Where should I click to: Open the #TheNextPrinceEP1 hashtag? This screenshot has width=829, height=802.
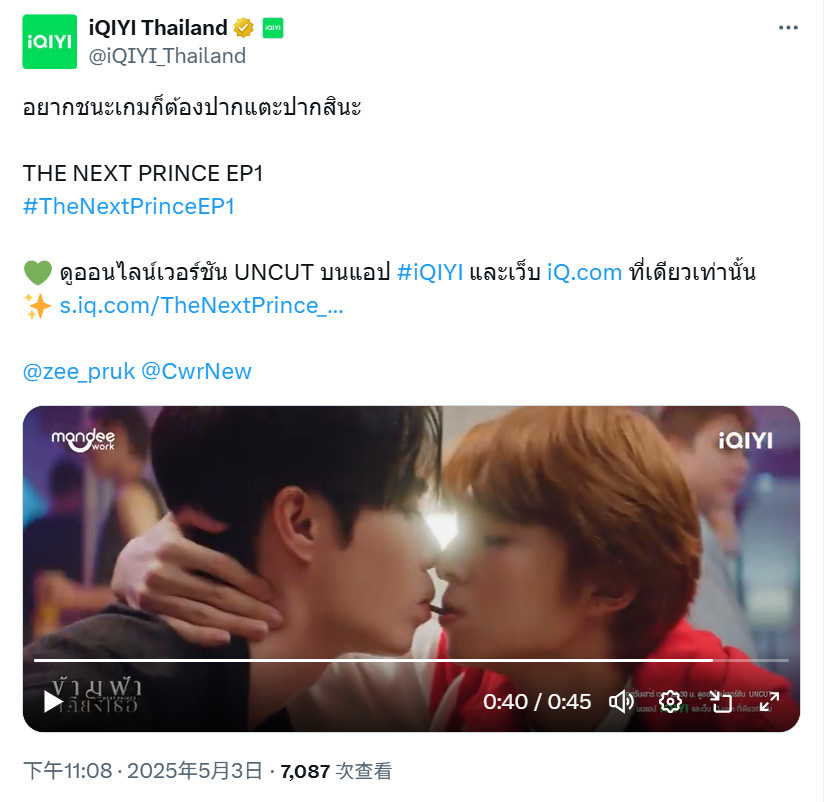click(x=128, y=206)
